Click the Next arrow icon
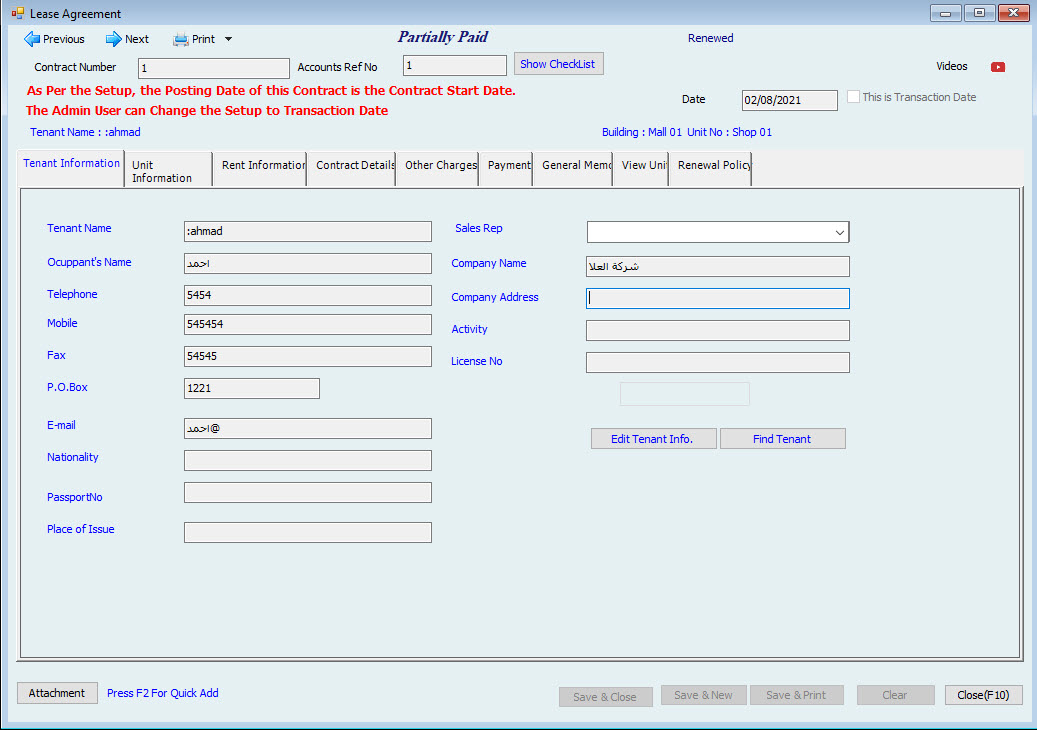This screenshot has height=730, width=1037. coord(113,39)
